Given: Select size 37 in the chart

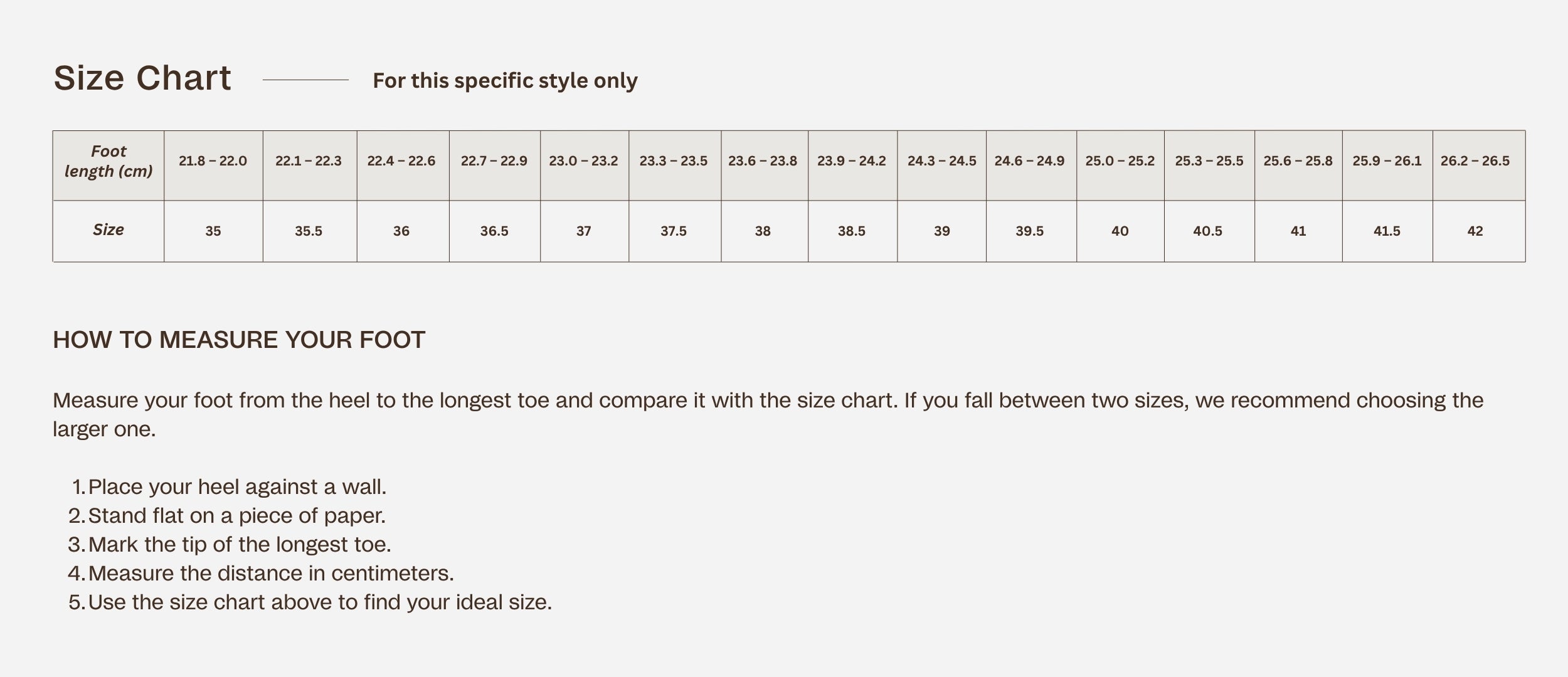Looking at the screenshot, I should (584, 231).
